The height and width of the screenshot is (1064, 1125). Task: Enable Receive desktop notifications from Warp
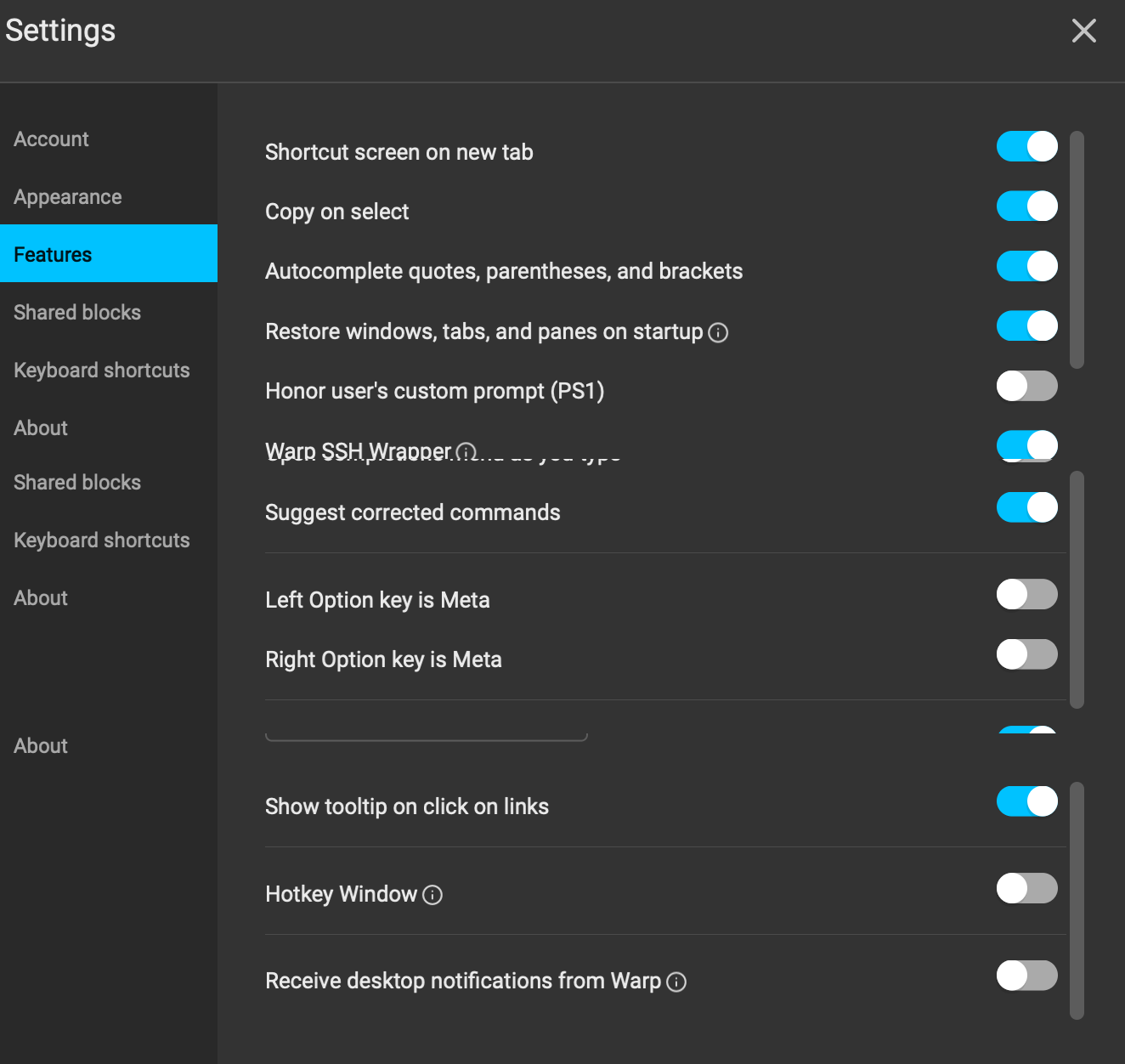[1026, 976]
